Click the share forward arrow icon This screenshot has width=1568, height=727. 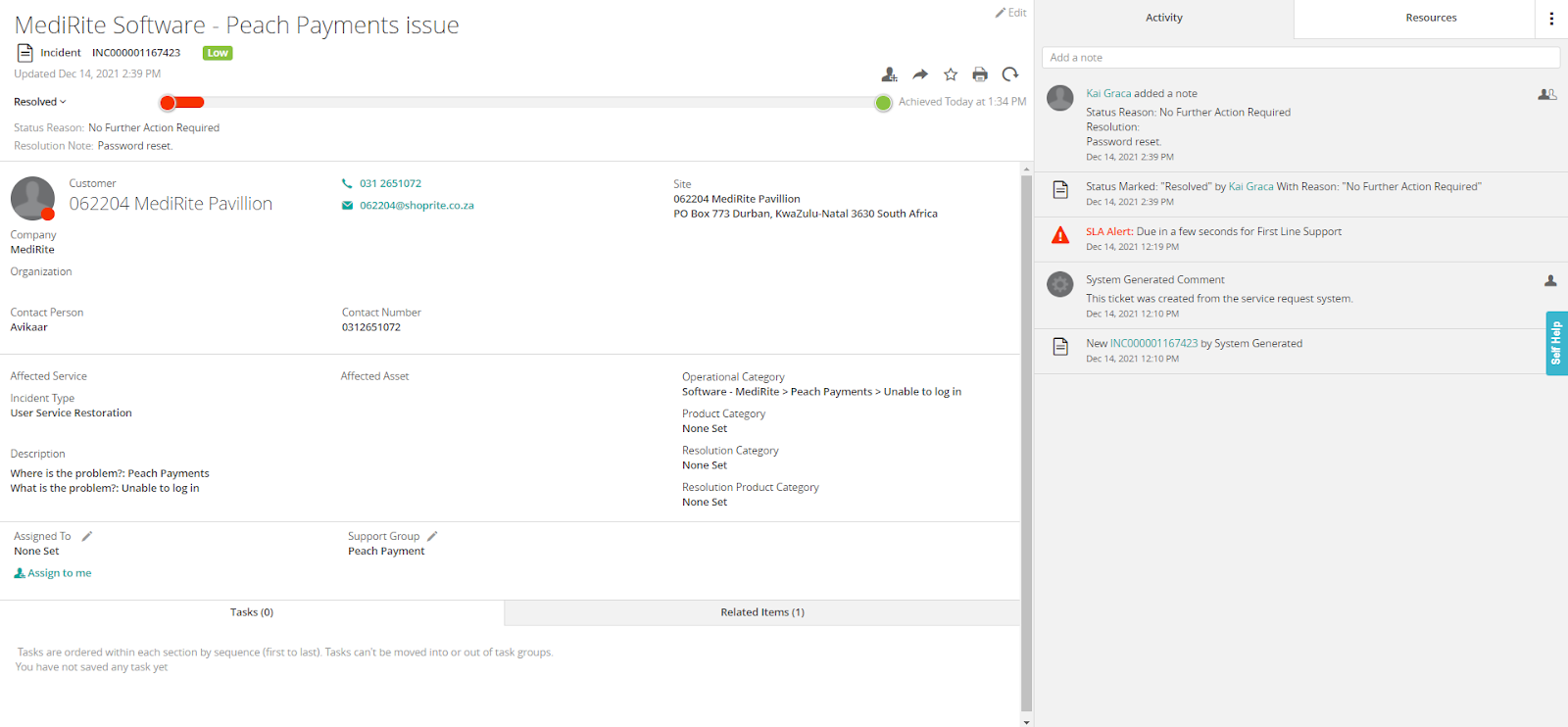coord(920,74)
